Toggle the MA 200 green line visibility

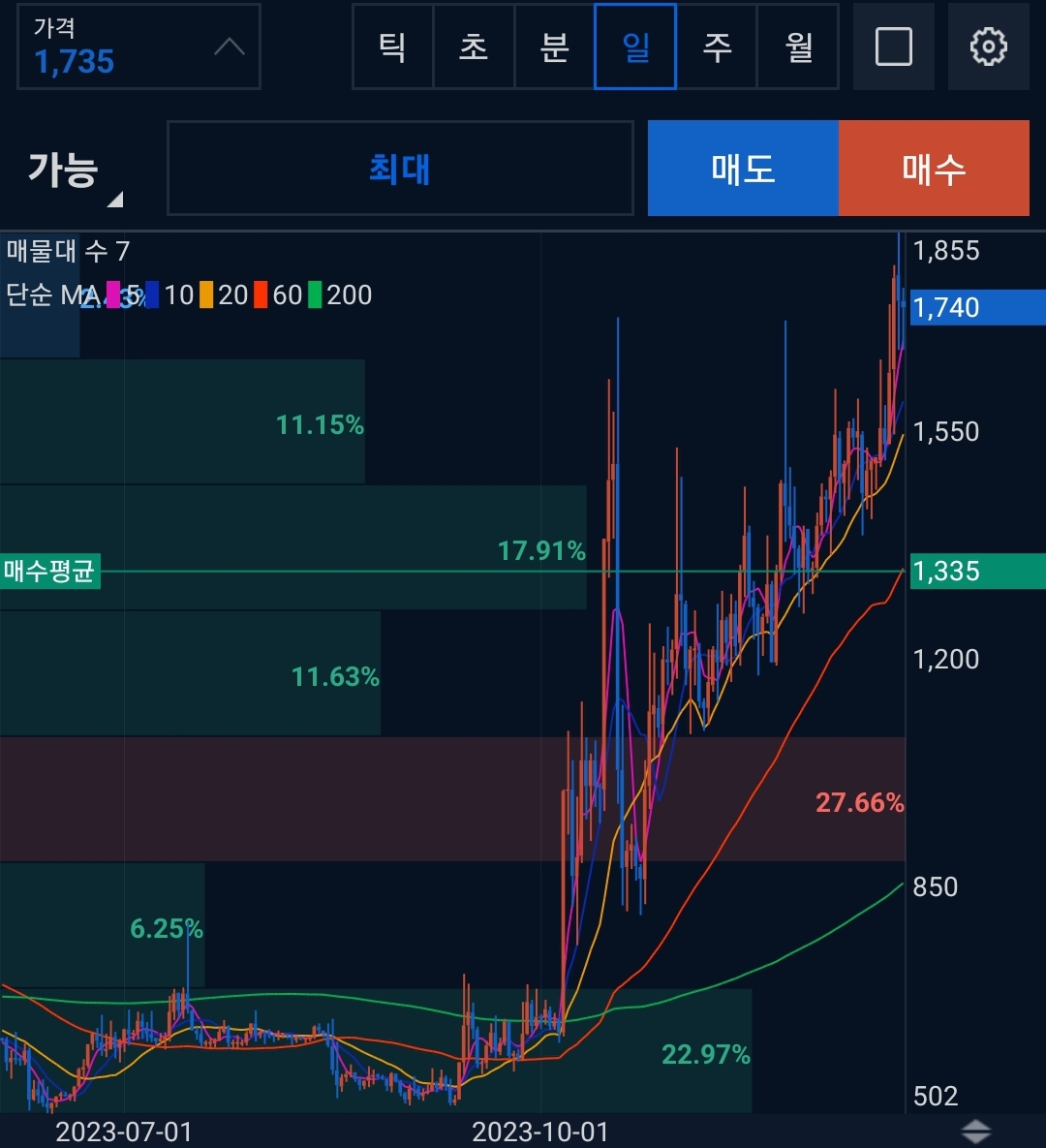coord(317,295)
